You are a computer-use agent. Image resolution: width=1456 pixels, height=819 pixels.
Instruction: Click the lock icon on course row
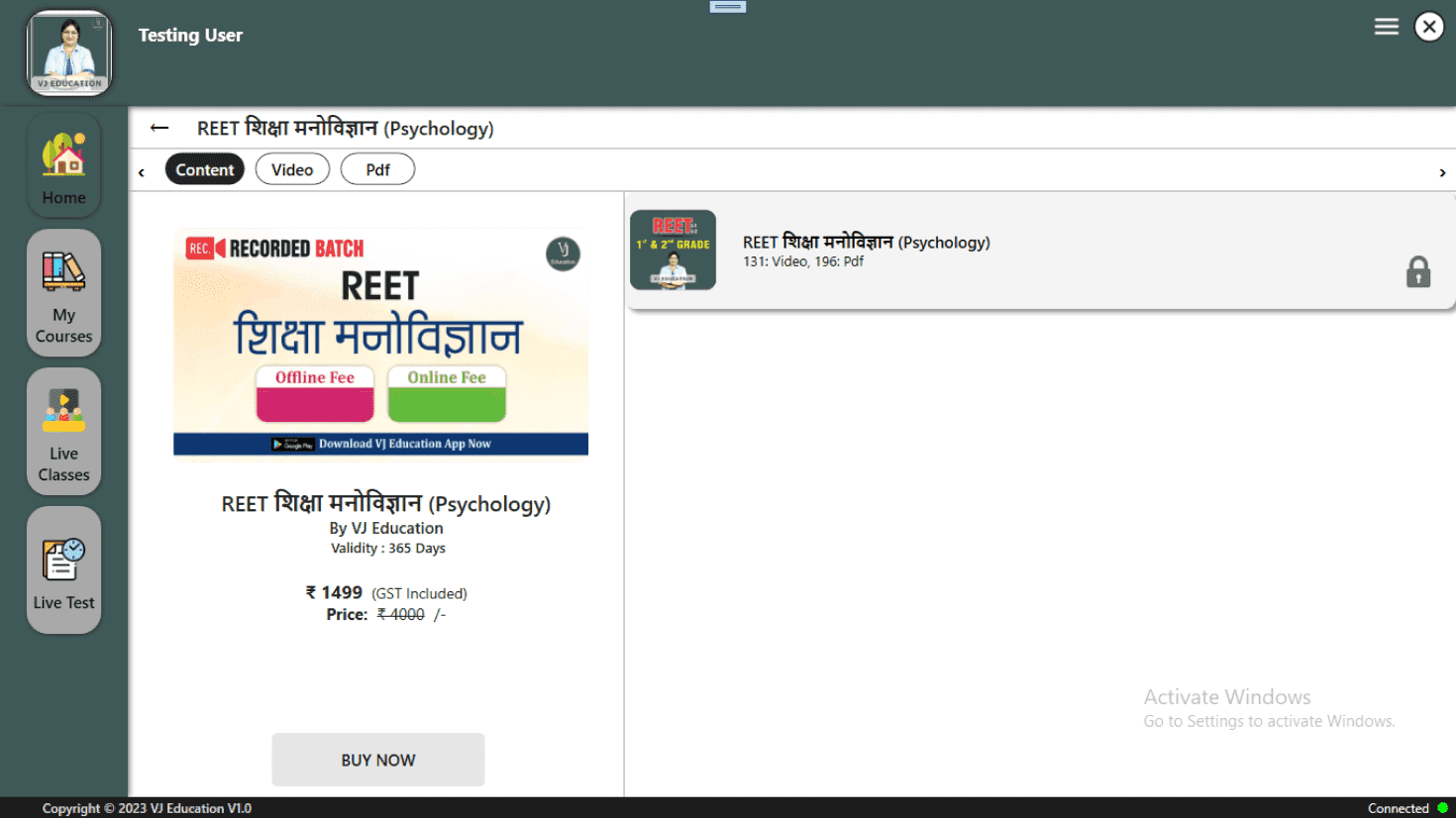[1417, 271]
